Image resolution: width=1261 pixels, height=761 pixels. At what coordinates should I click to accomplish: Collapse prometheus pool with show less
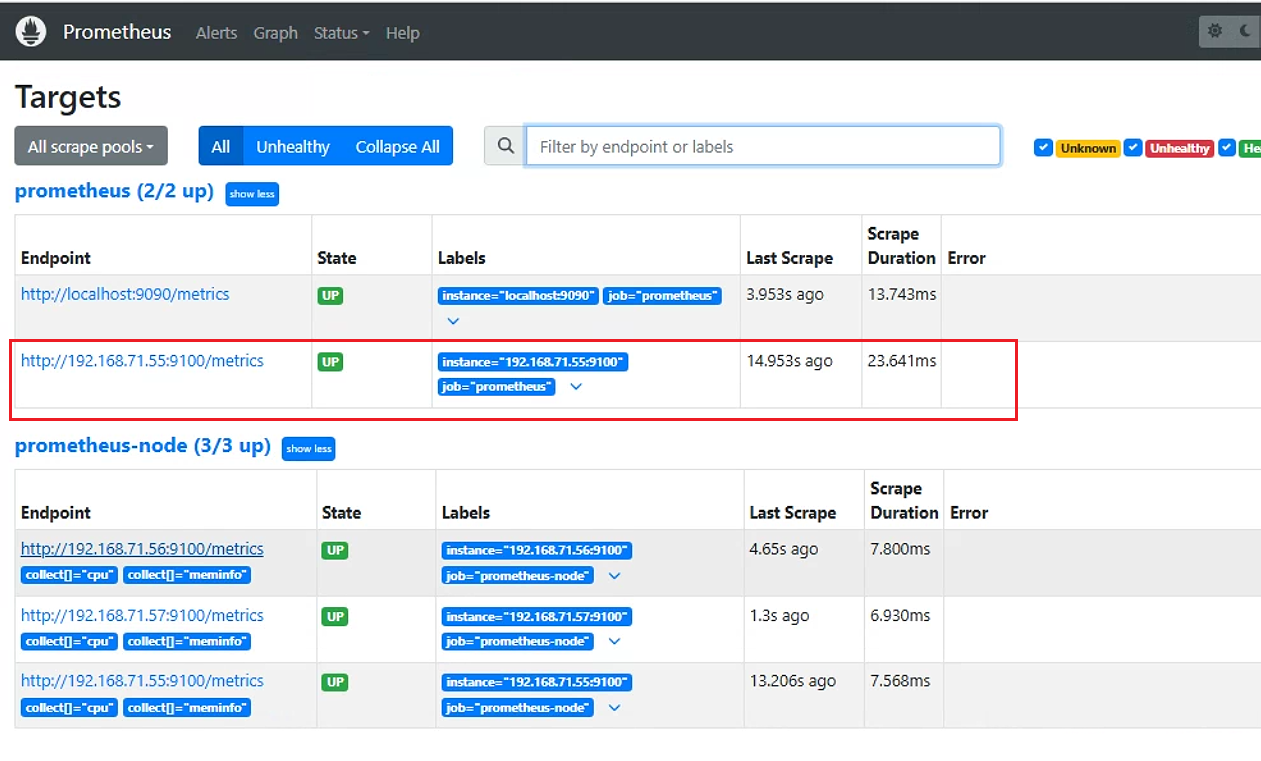(252, 194)
